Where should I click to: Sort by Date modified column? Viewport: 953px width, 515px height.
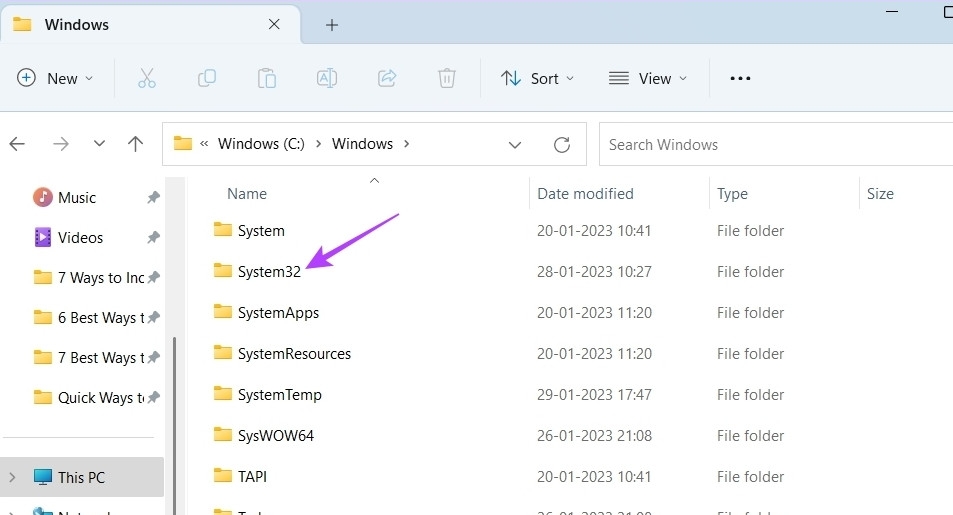(585, 193)
